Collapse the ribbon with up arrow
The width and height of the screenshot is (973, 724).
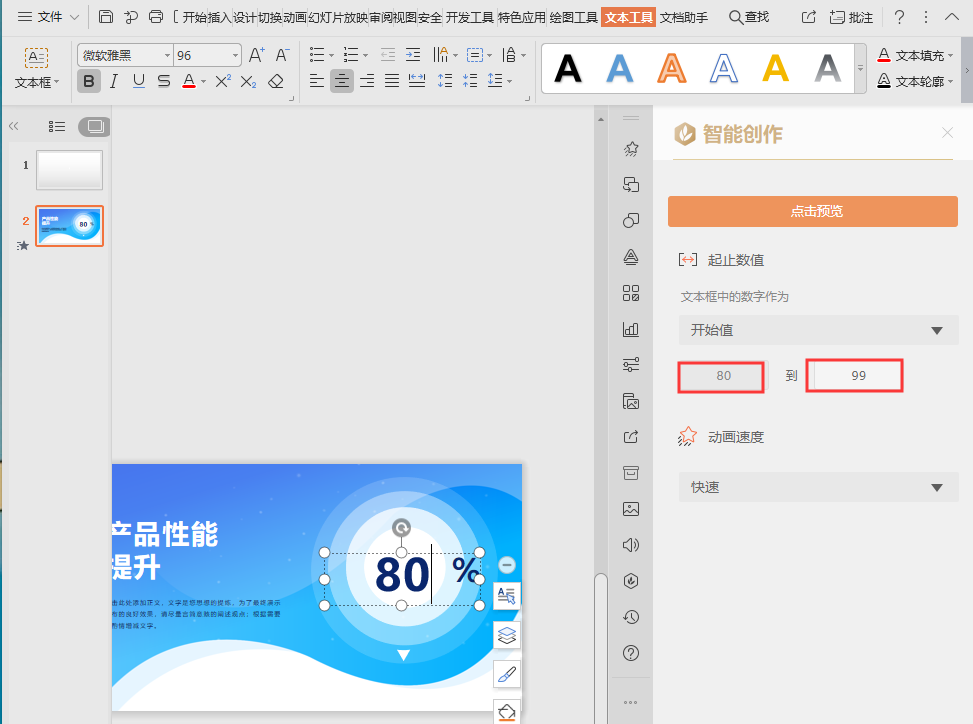pyautogui.click(x=952, y=17)
